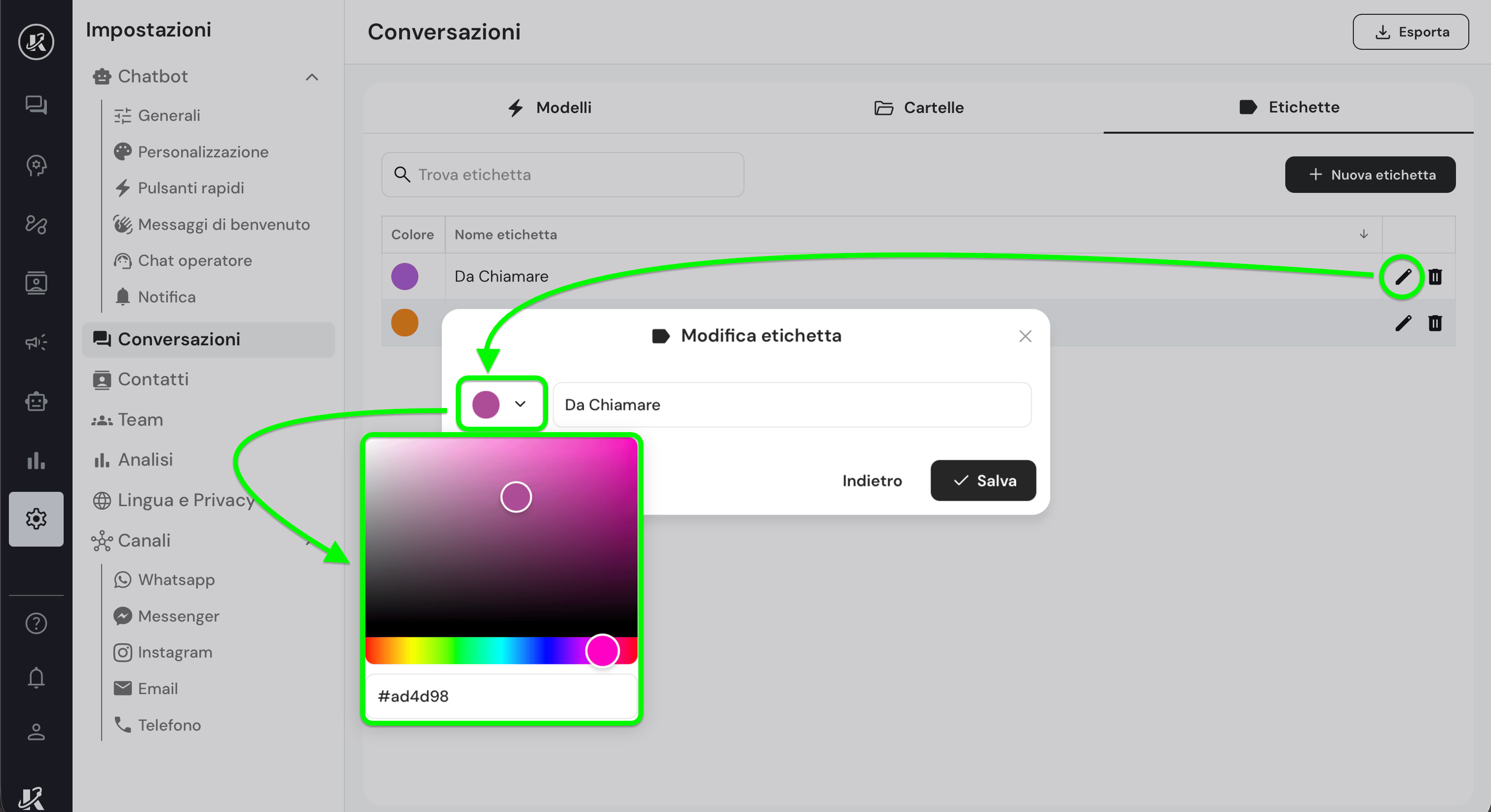Open the user profile icon in left rail
The height and width of the screenshot is (812, 1491).
pos(36,732)
